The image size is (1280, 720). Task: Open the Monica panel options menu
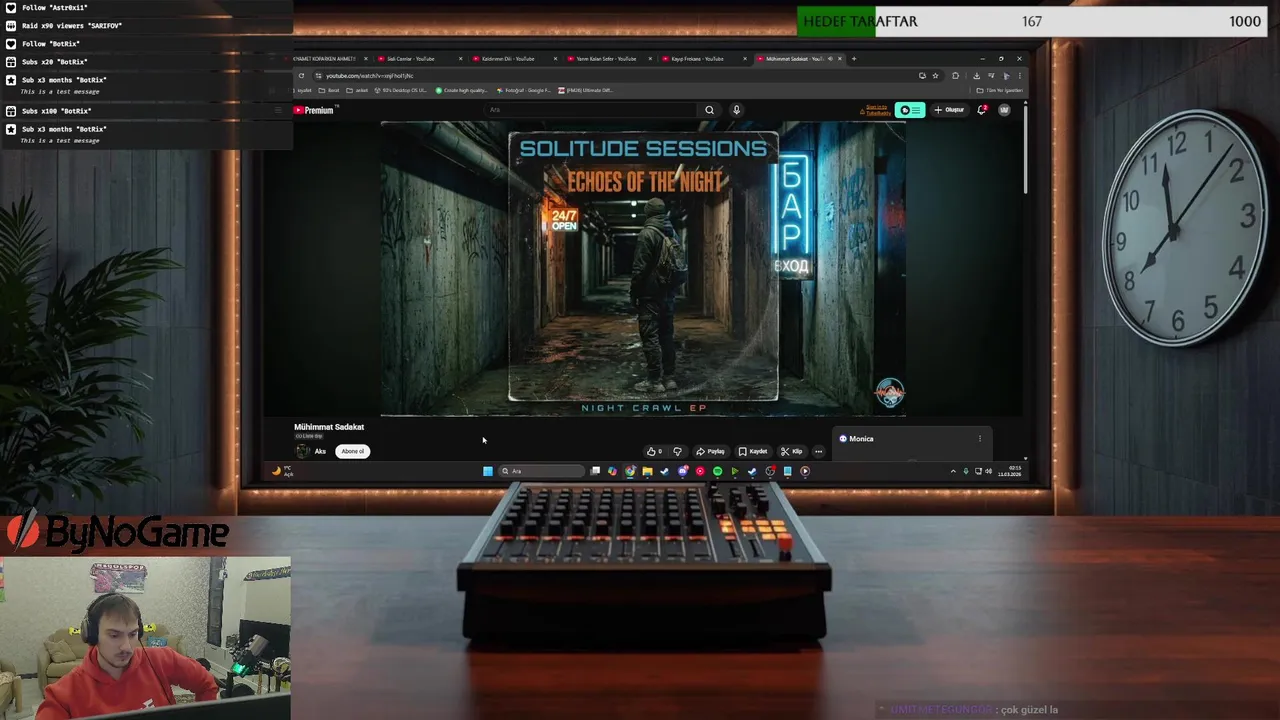(x=980, y=438)
